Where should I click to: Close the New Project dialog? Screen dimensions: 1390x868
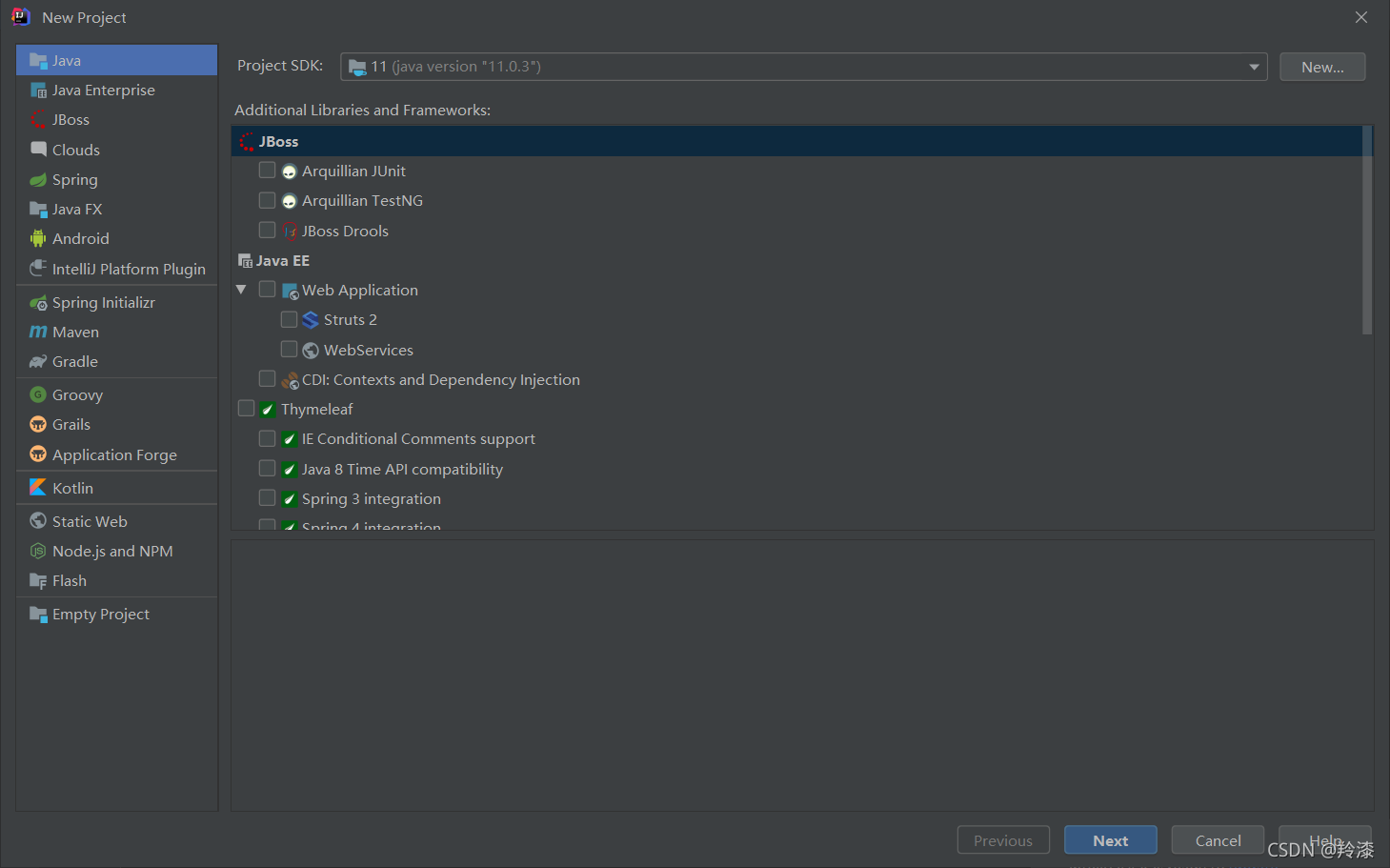(1361, 17)
